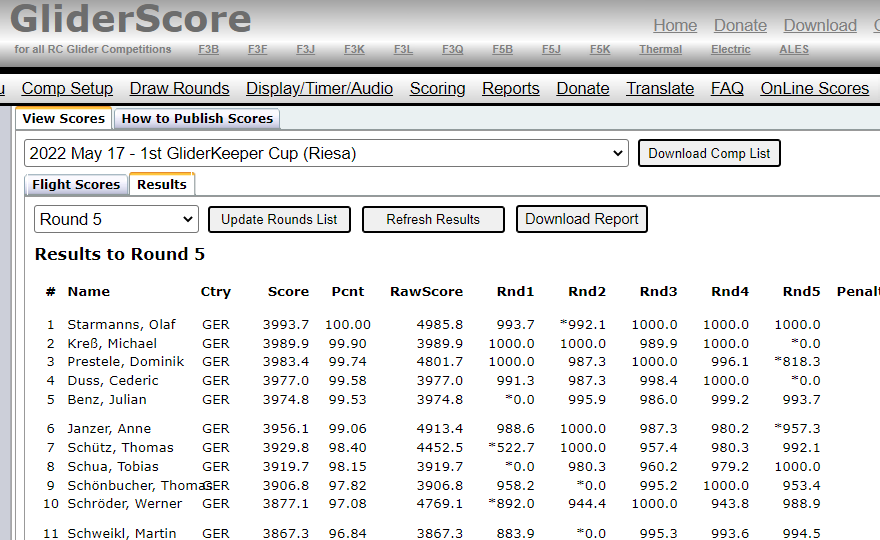Select the row name Schütz, Thomas
This screenshot has height=540, width=880.
coord(121,447)
